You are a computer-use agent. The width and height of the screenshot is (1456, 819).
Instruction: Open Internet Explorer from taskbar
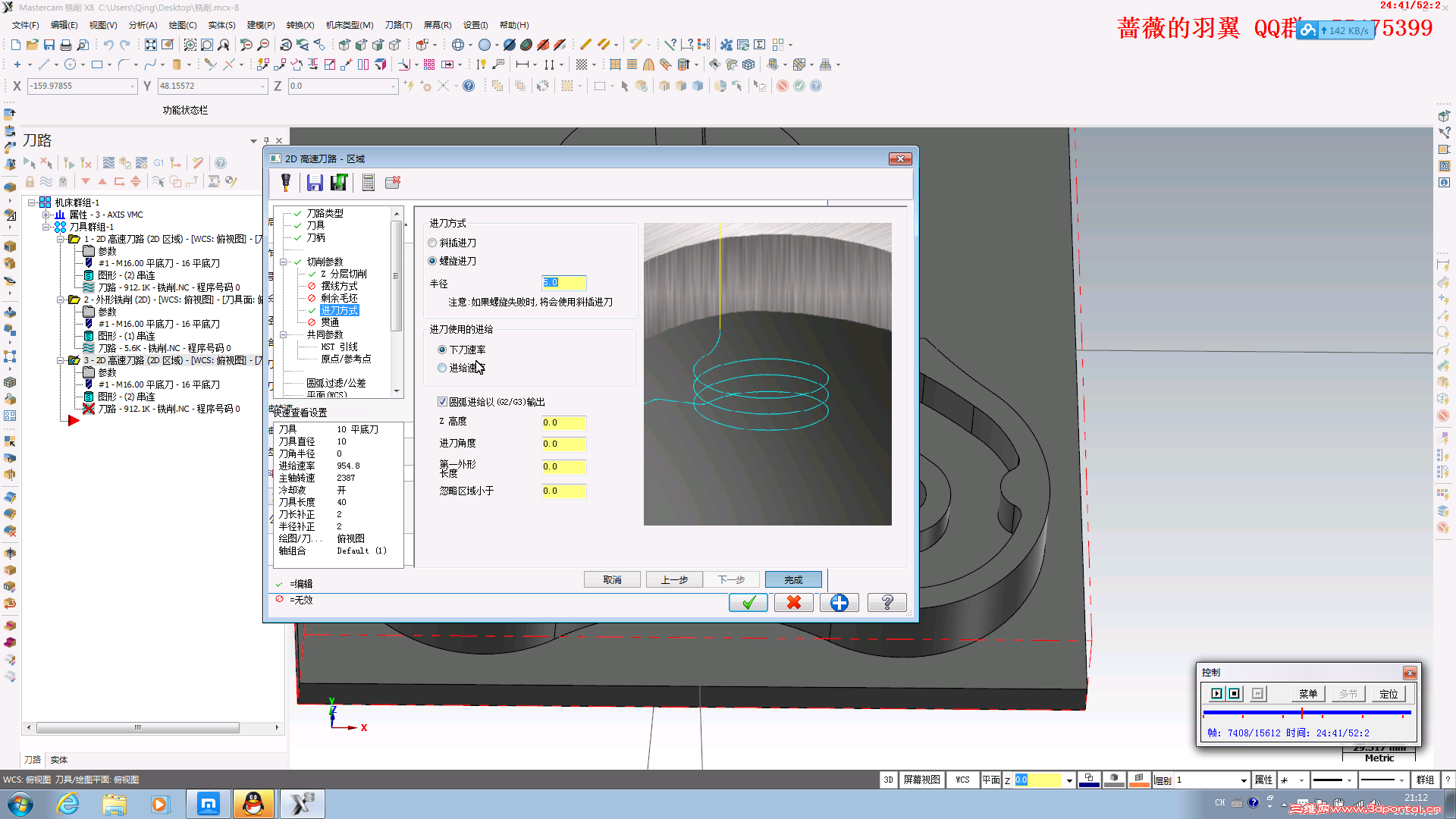coord(68,804)
